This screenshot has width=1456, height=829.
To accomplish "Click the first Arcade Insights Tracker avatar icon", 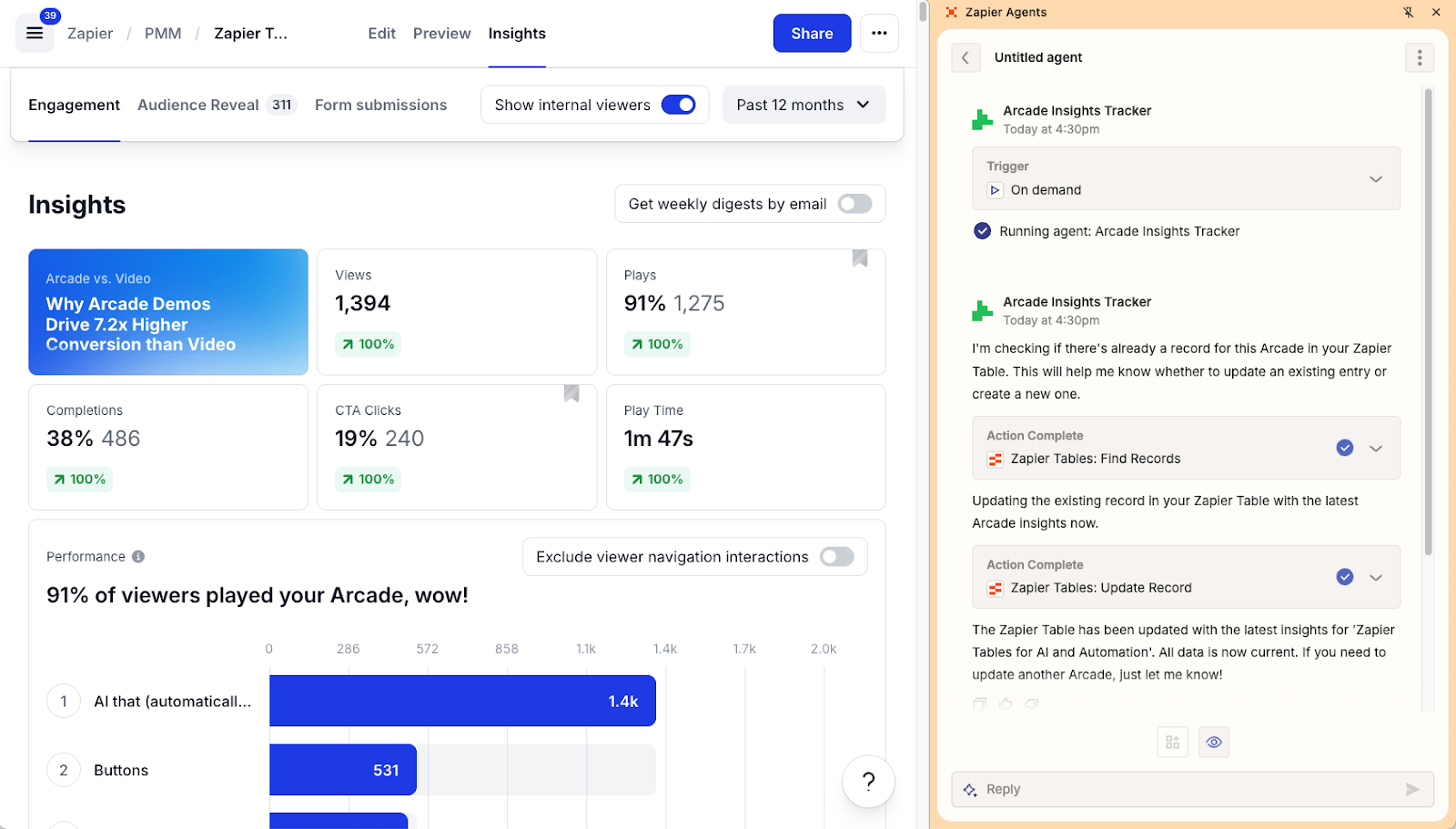I will (983, 119).
